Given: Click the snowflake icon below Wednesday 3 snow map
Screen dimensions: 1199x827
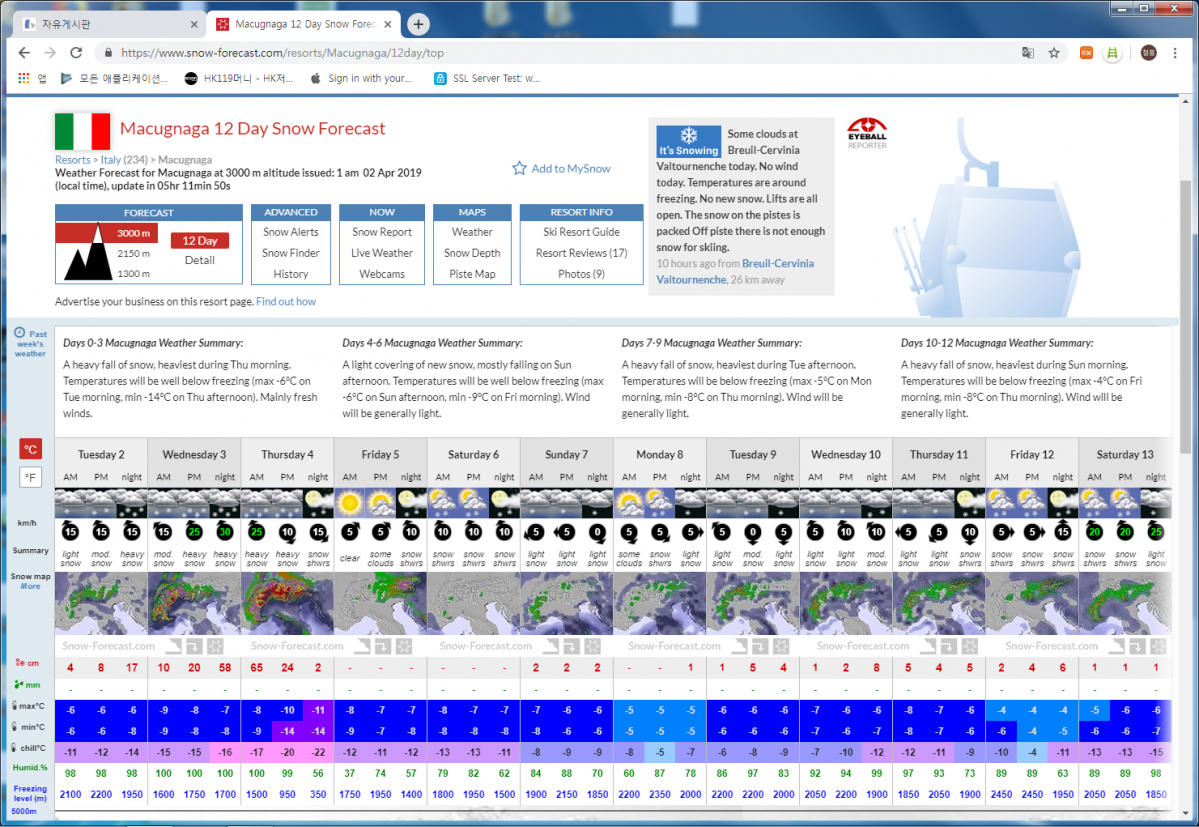Looking at the screenshot, I should 215,647.
